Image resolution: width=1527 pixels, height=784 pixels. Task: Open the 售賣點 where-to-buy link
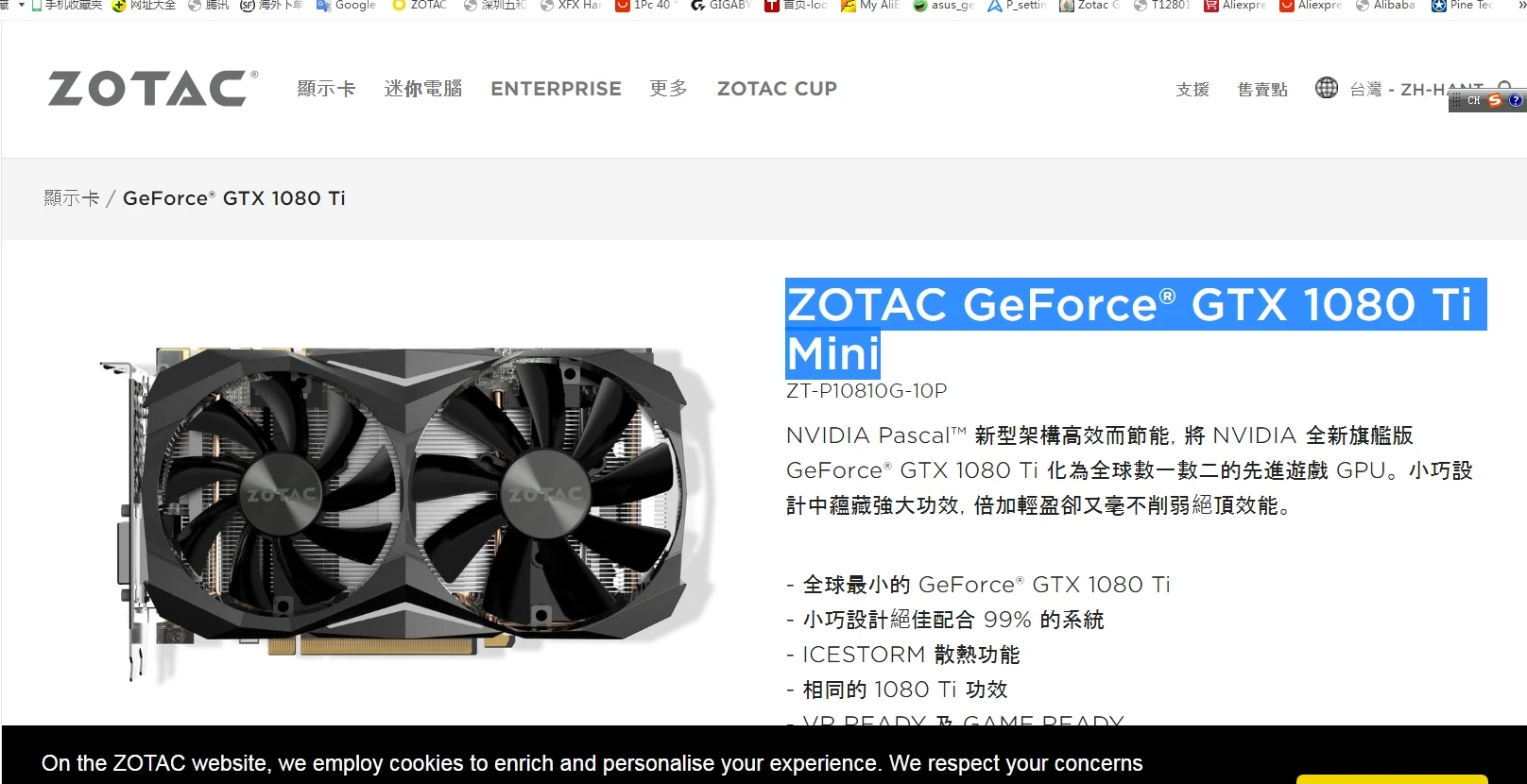click(x=1262, y=90)
